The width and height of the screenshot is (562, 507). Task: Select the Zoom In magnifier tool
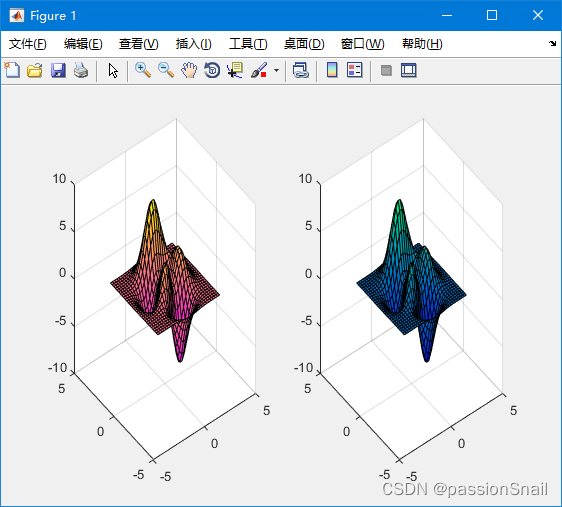click(x=143, y=70)
